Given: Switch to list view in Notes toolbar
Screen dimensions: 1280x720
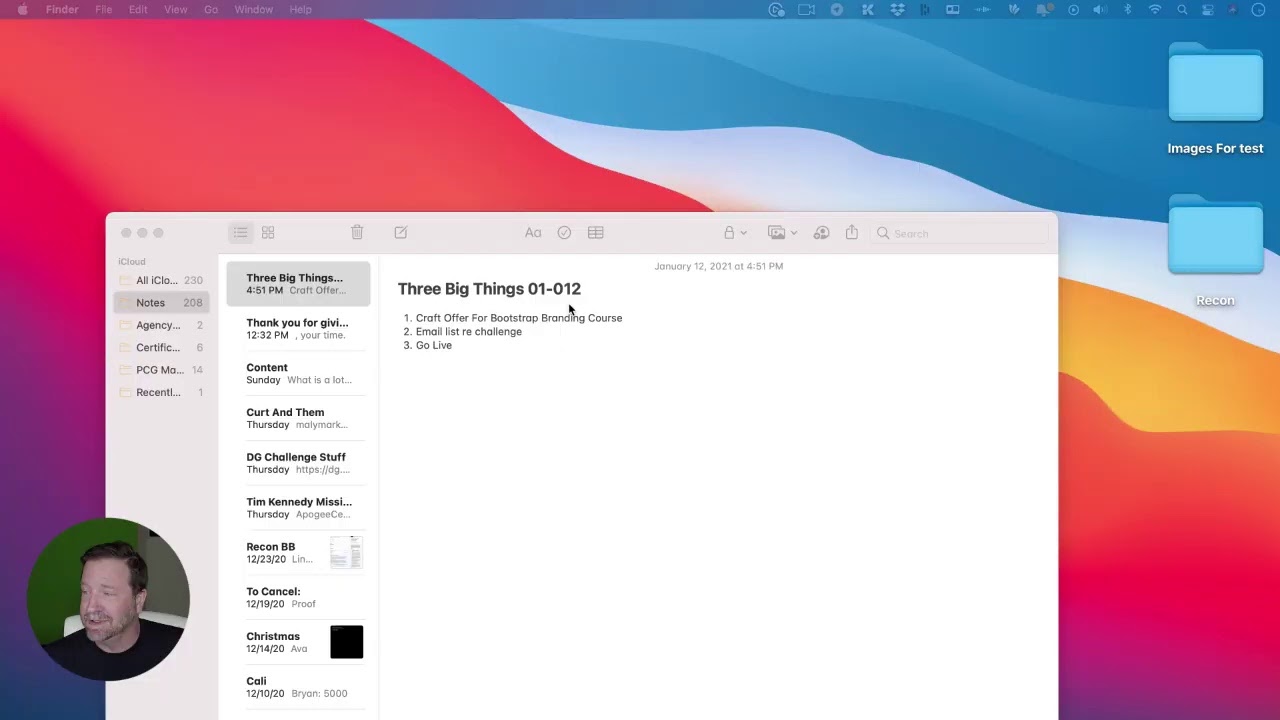Looking at the screenshot, I should (240, 233).
